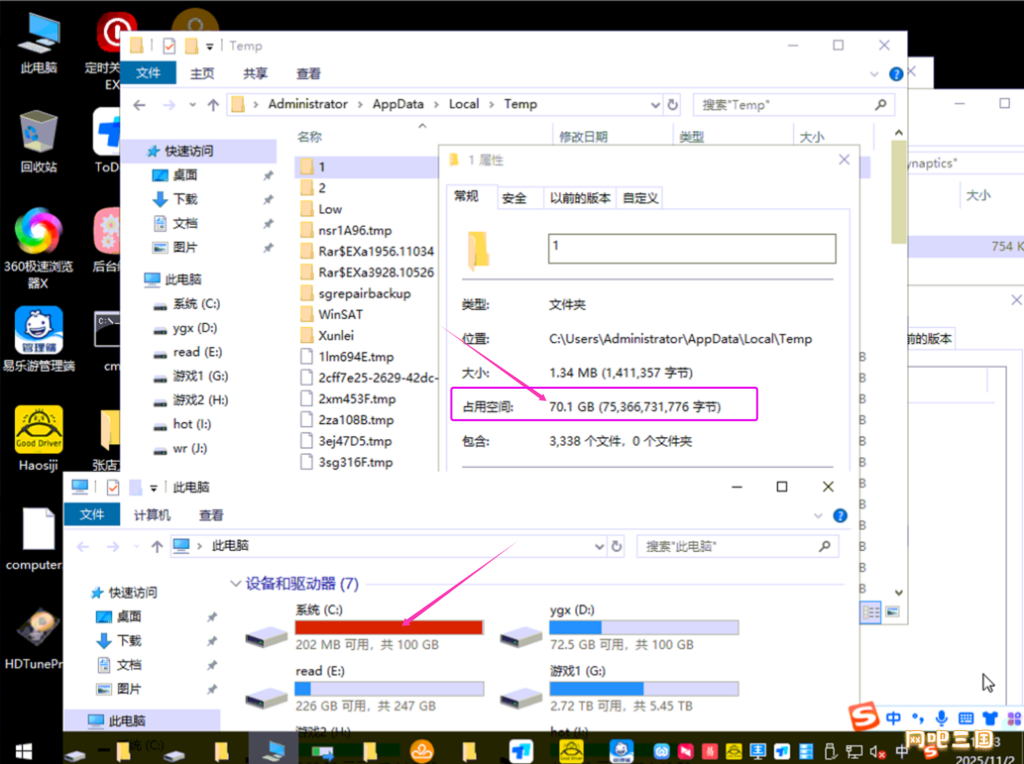Open the 查看 ribbon tab in Temp window
The image size is (1024, 764).
pyautogui.click(x=308, y=73)
